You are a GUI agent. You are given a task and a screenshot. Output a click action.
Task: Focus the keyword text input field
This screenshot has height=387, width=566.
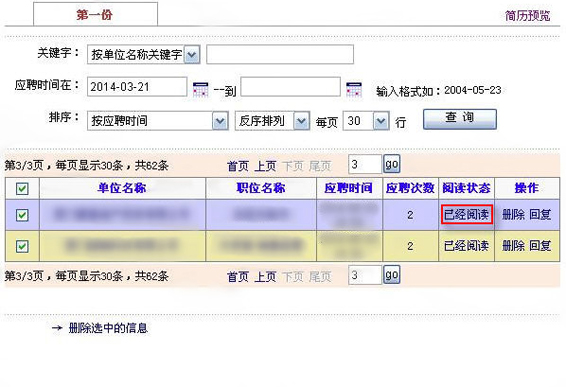point(280,55)
